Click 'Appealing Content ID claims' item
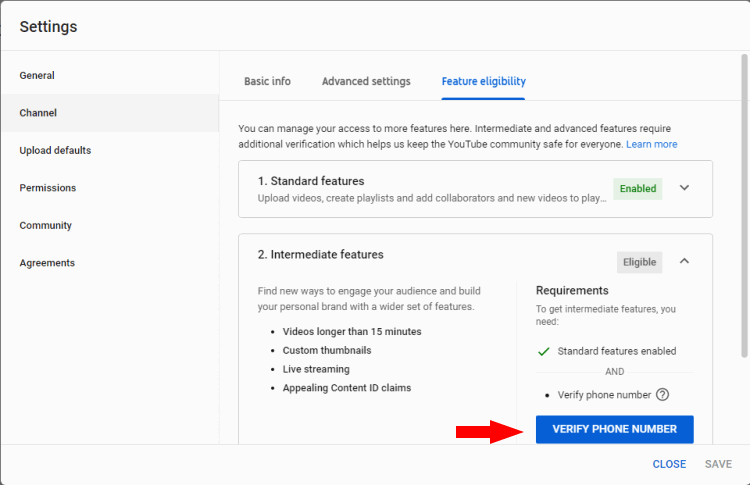The height and width of the screenshot is (485, 750). click(x=347, y=388)
